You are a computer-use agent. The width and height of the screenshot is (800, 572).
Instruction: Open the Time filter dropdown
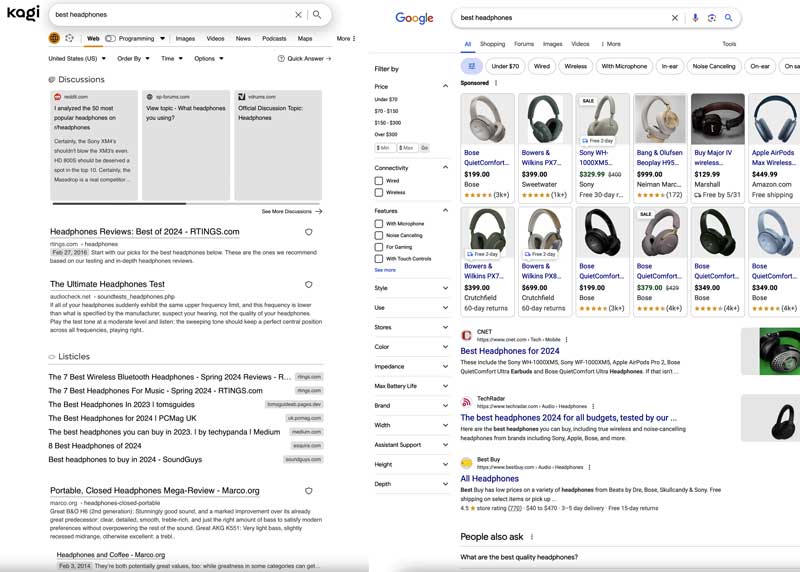[x=172, y=59]
